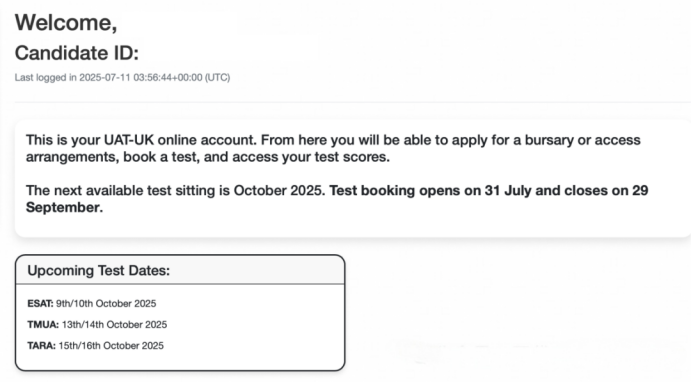Click bold text Test booking opens on 31 July

[430, 191]
